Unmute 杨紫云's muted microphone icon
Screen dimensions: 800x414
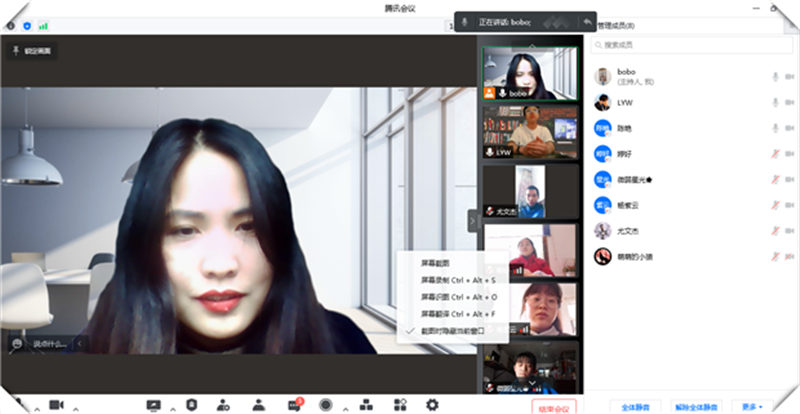(x=776, y=205)
